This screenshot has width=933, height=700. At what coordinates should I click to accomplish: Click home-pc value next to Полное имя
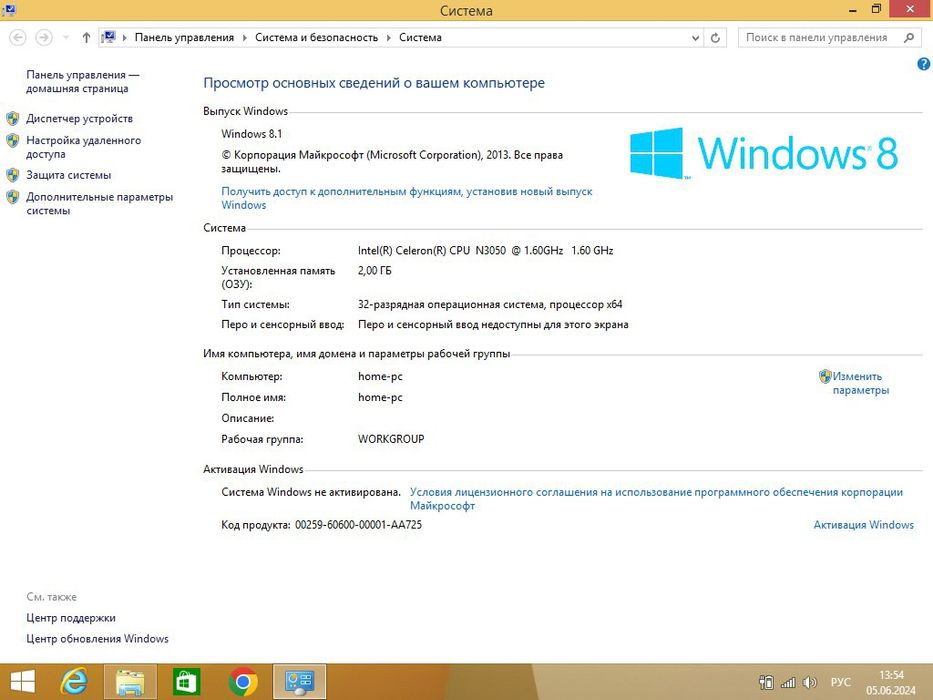point(380,398)
